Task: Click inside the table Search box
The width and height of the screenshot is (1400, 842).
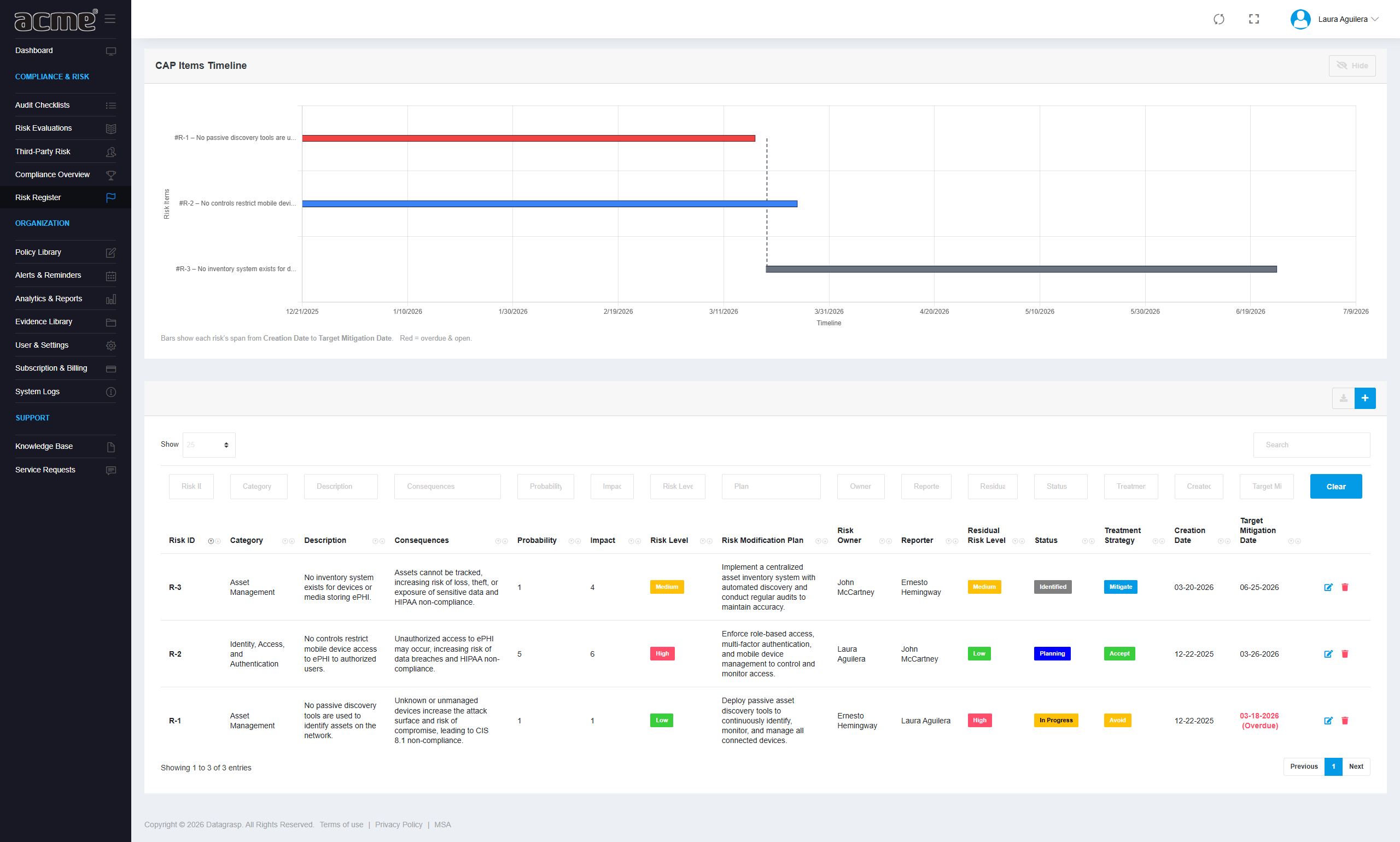Action: pyautogui.click(x=1311, y=445)
